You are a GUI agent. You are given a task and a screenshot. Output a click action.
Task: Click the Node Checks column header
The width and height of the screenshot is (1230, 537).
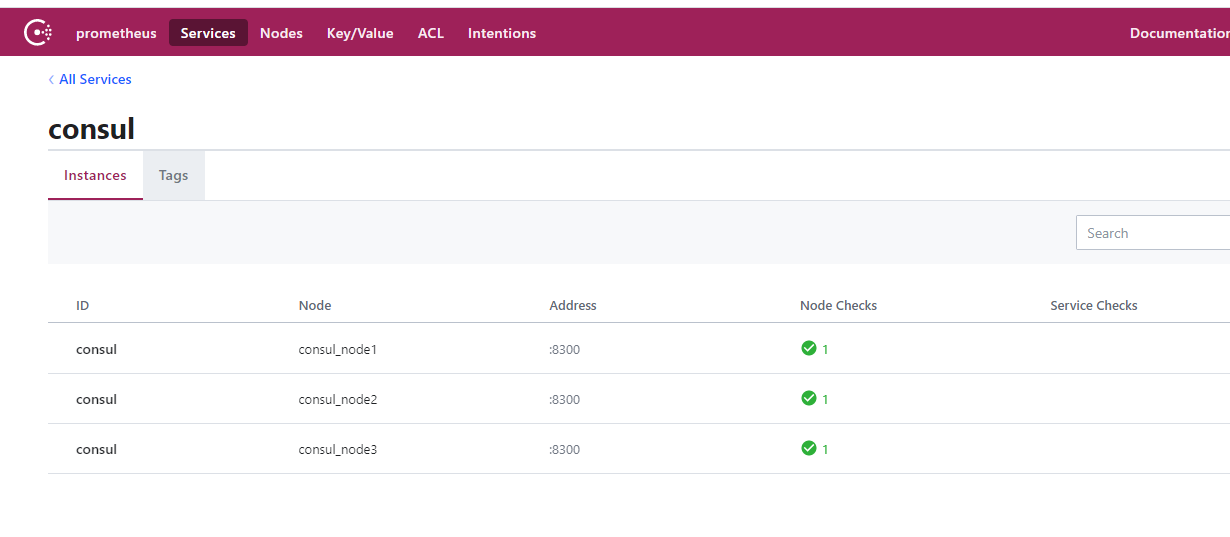(x=838, y=305)
